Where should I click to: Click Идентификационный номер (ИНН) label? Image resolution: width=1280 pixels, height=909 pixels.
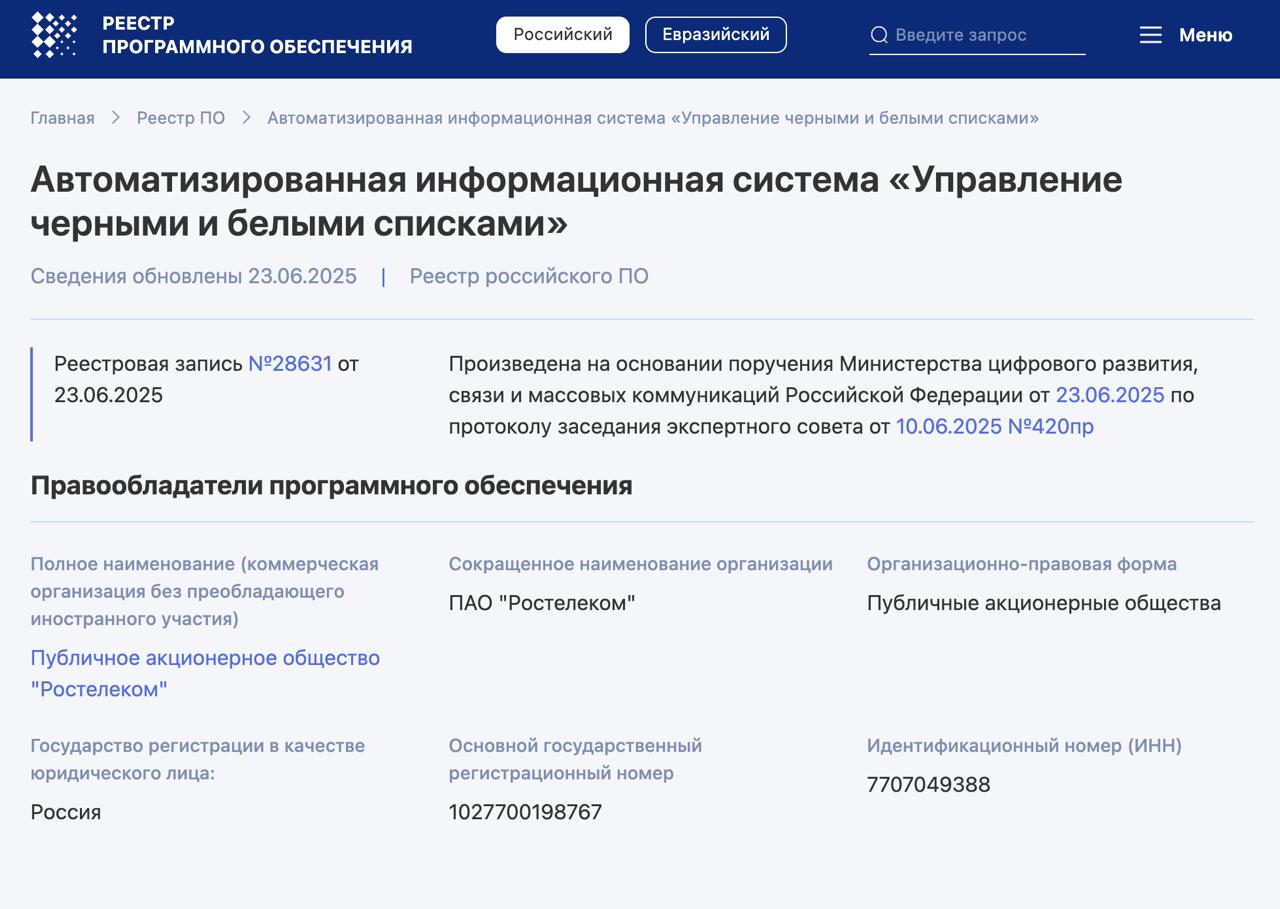pos(1024,746)
